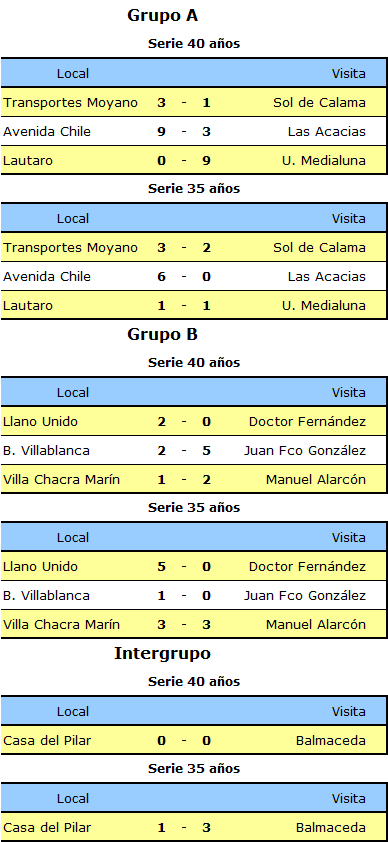Click U. Medialuna in first table

click(324, 161)
